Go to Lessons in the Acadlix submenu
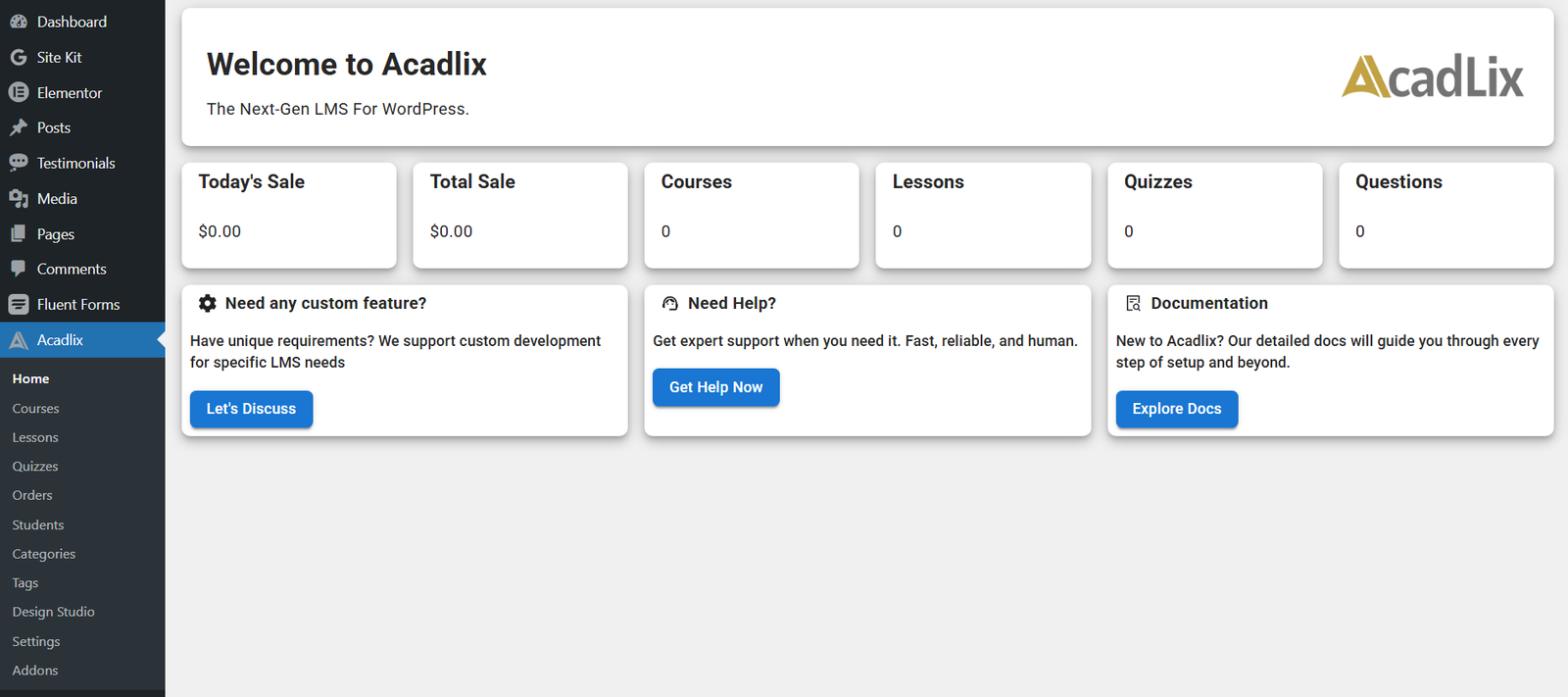Image resolution: width=1568 pixels, height=697 pixels. pyautogui.click(x=35, y=438)
